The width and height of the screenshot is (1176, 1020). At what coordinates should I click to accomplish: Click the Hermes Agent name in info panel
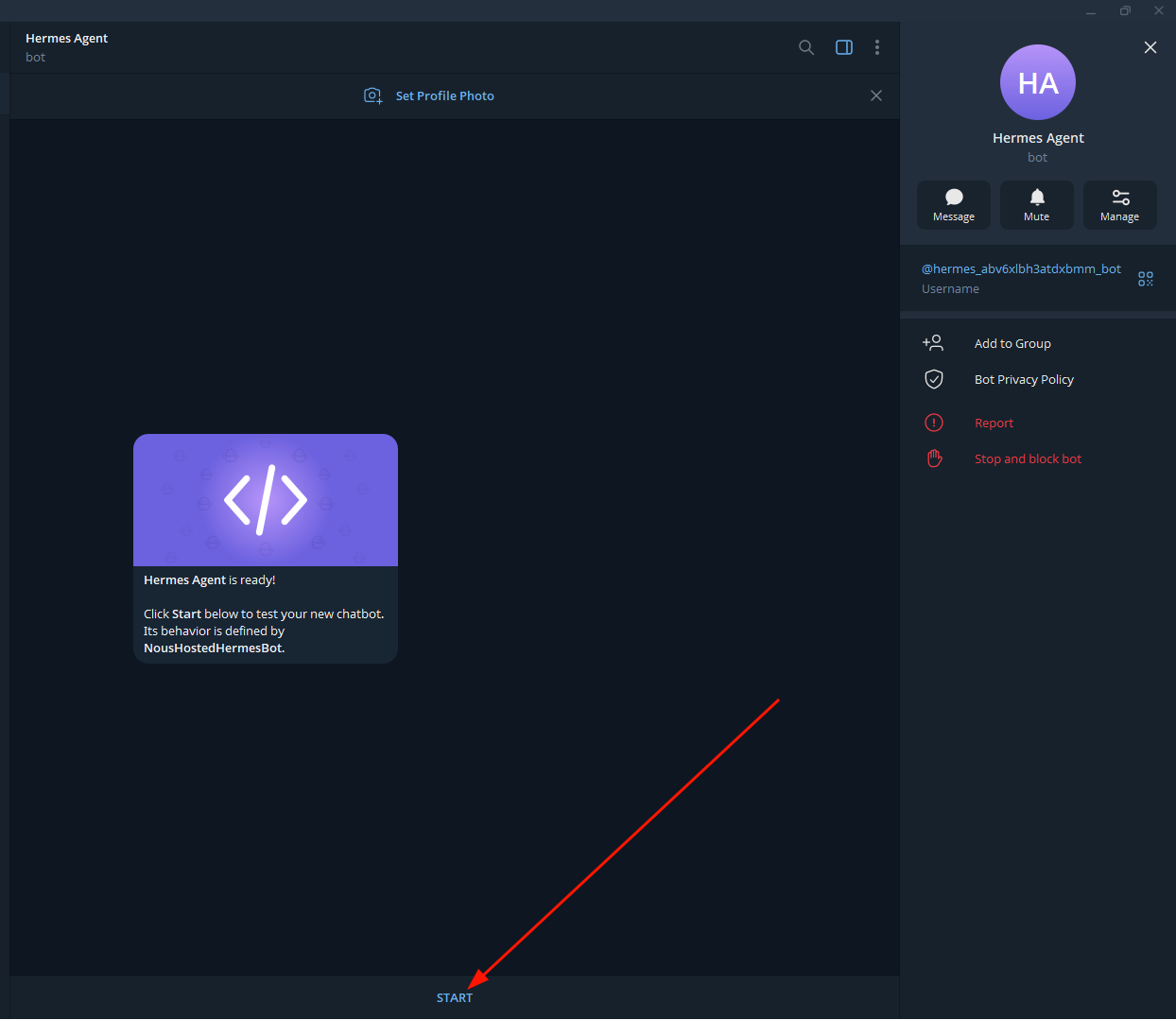[x=1038, y=138]
